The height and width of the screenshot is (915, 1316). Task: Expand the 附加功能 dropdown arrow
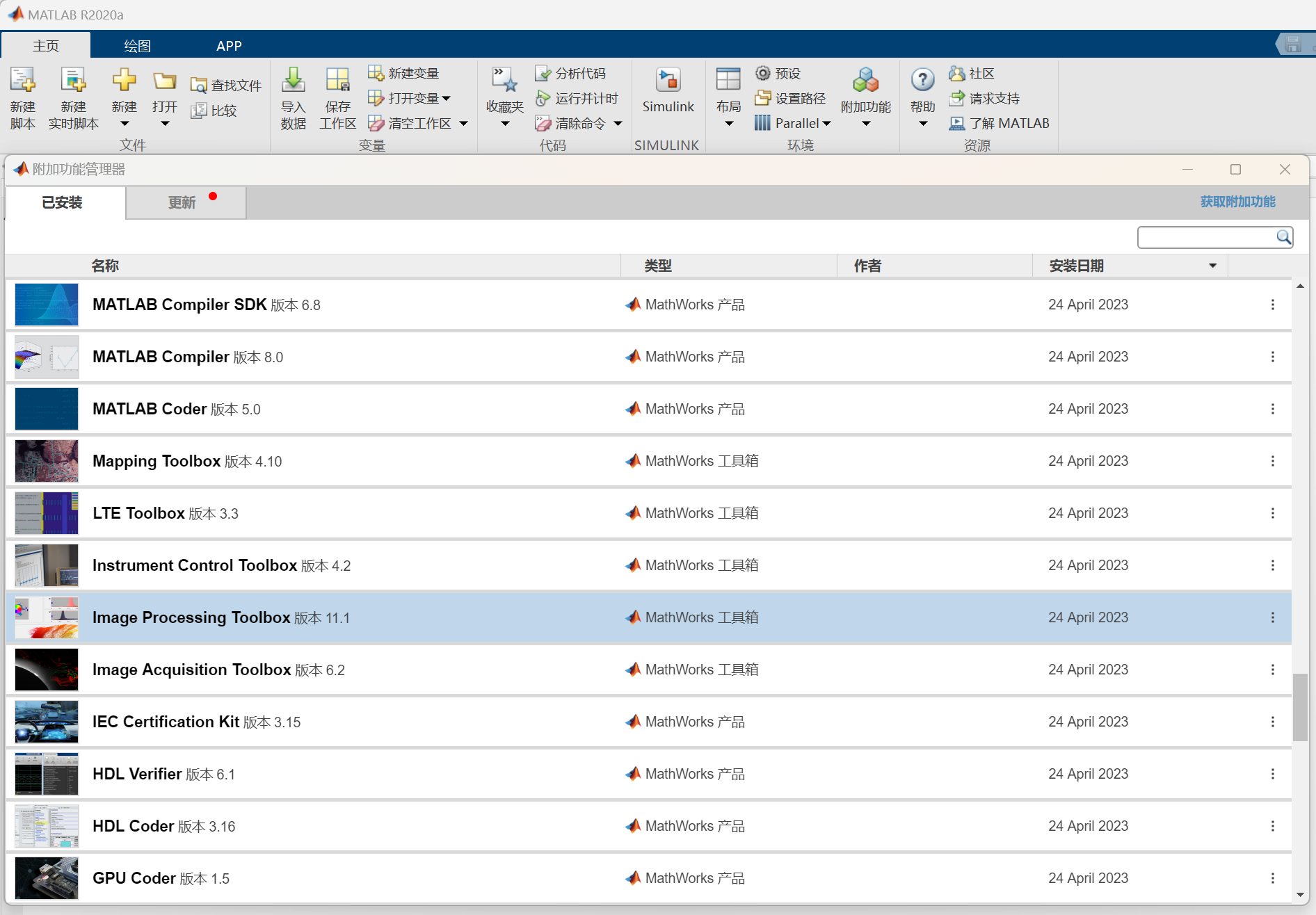click(x=866, y=124)
